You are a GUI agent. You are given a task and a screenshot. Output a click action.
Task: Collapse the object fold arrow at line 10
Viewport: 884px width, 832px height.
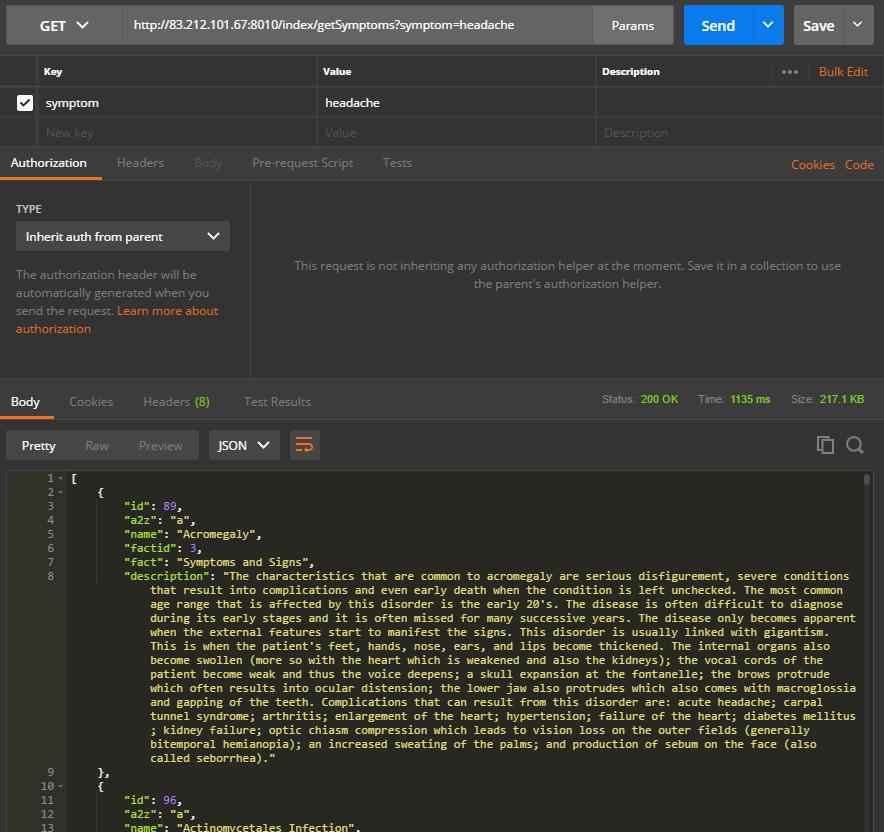[60, 786]
